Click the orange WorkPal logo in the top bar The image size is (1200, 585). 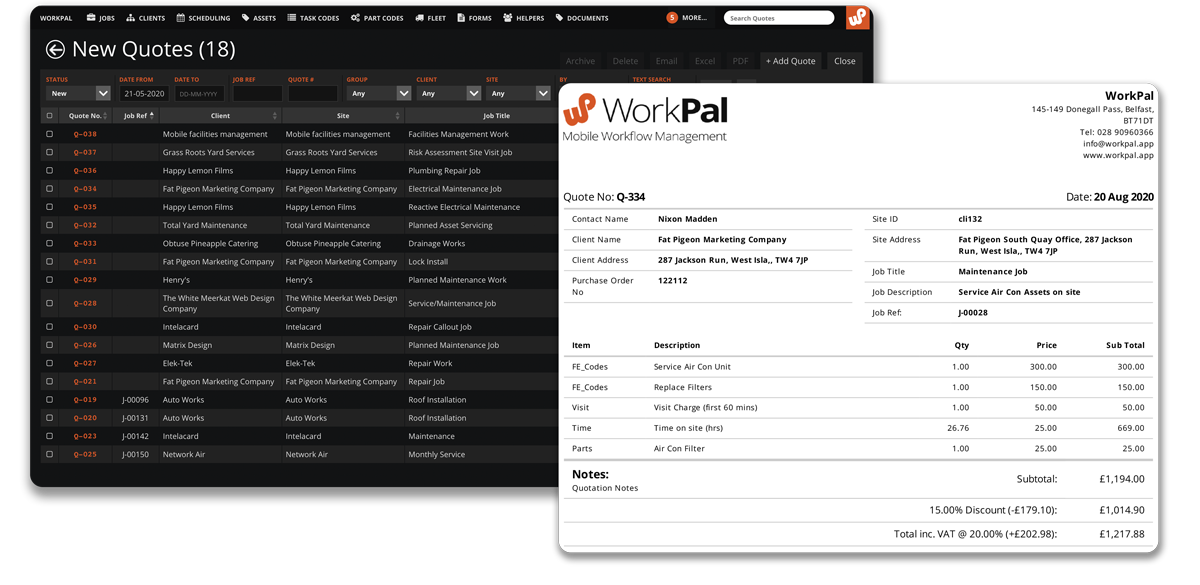pos(857,18)
